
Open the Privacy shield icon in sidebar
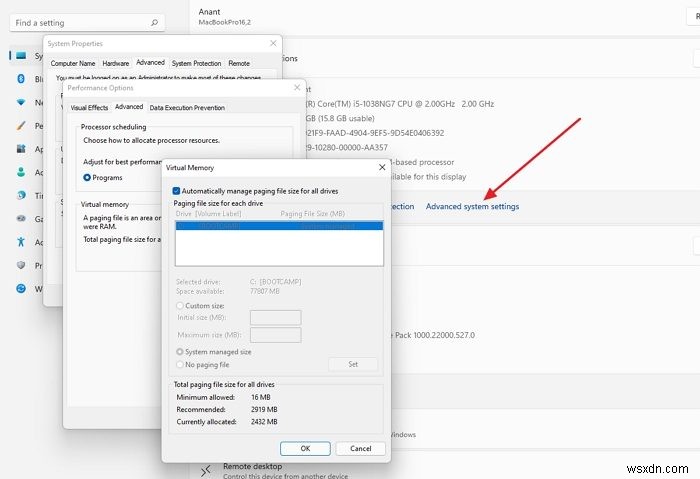pos(21,265)
